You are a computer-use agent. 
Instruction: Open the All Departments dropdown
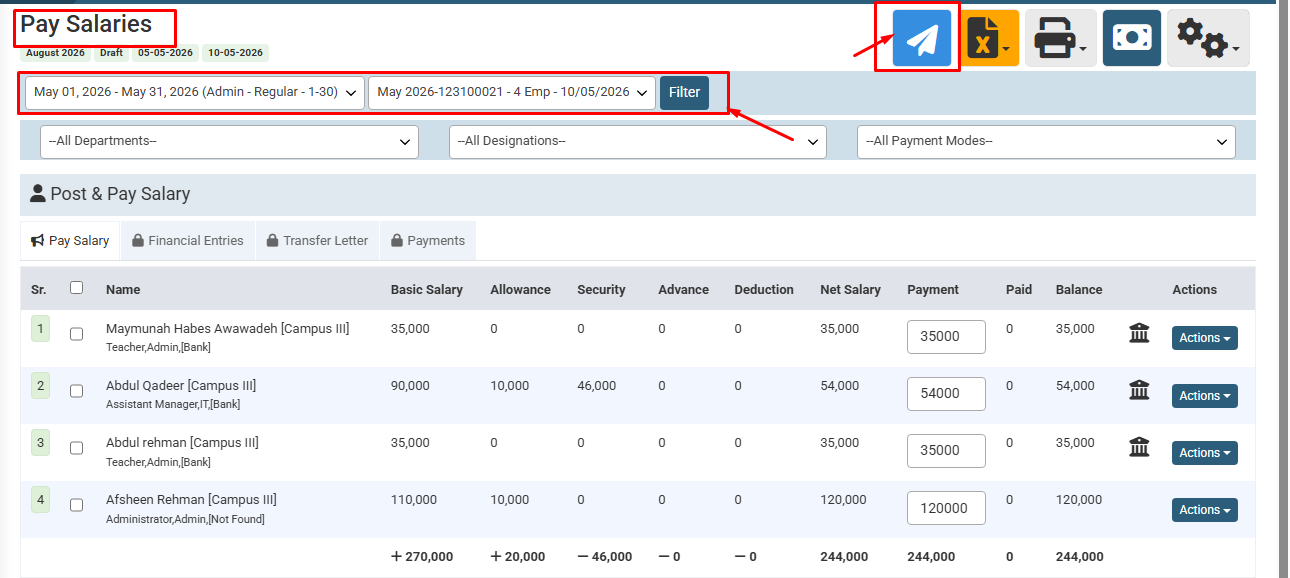click(x=229, y=142)
